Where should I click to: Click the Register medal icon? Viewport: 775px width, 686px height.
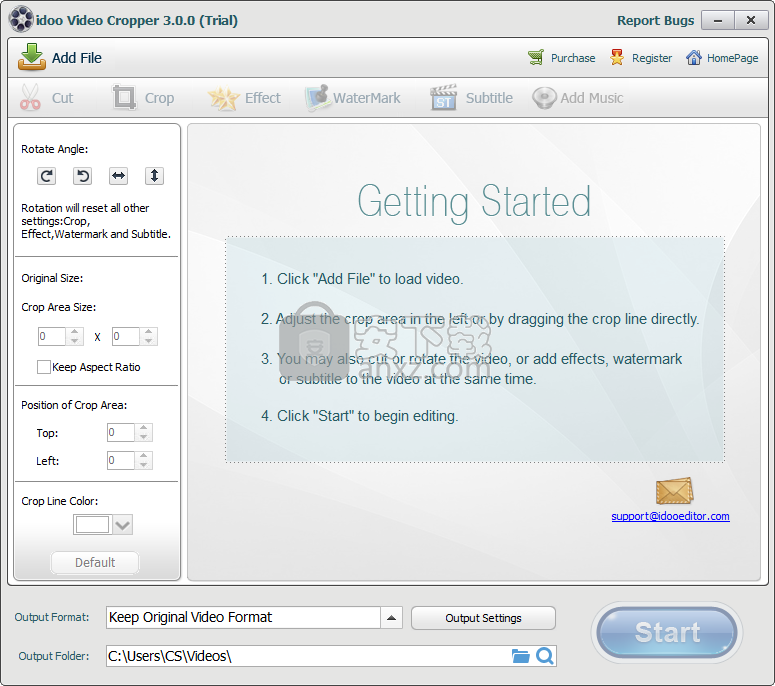click(x=616, y=57)
